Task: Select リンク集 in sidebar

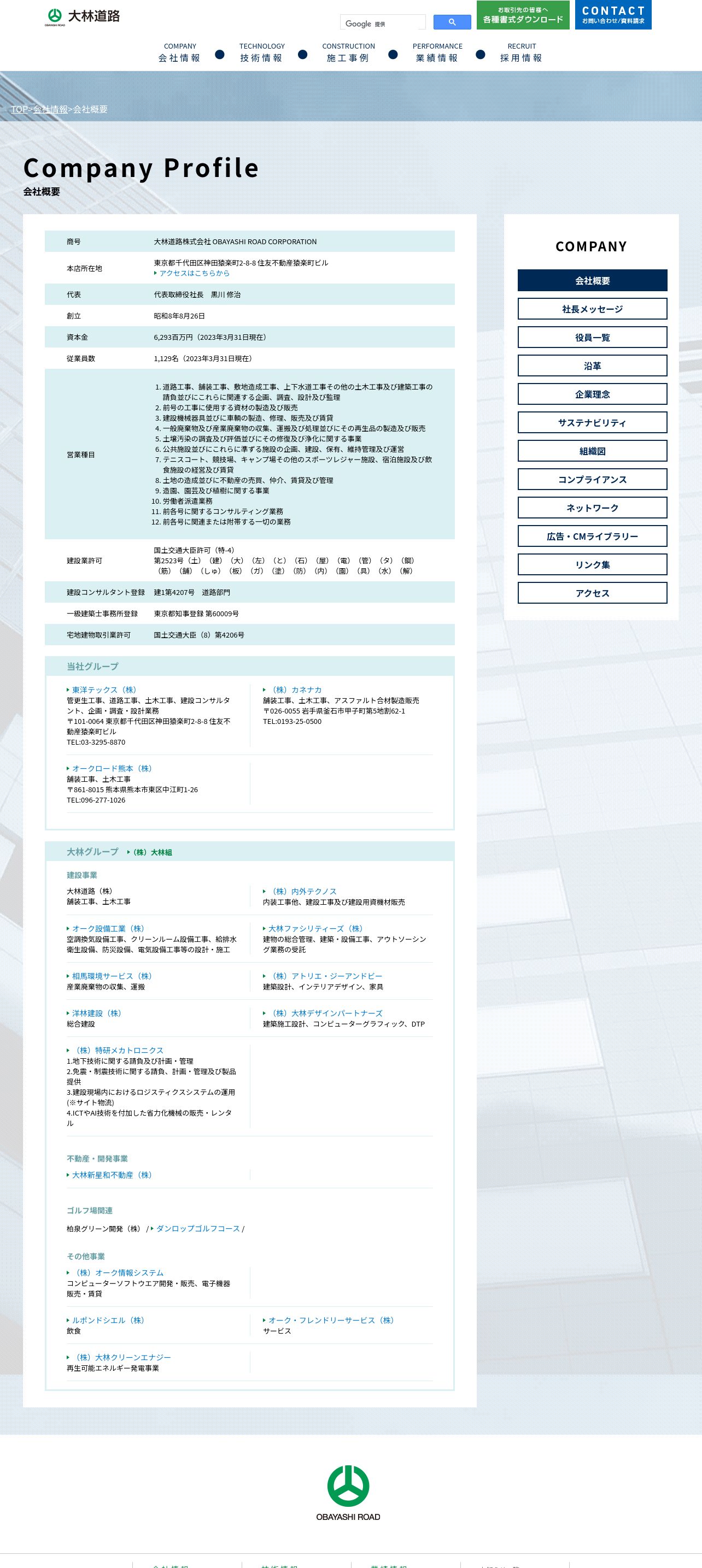Action: [x=592, y=564]
